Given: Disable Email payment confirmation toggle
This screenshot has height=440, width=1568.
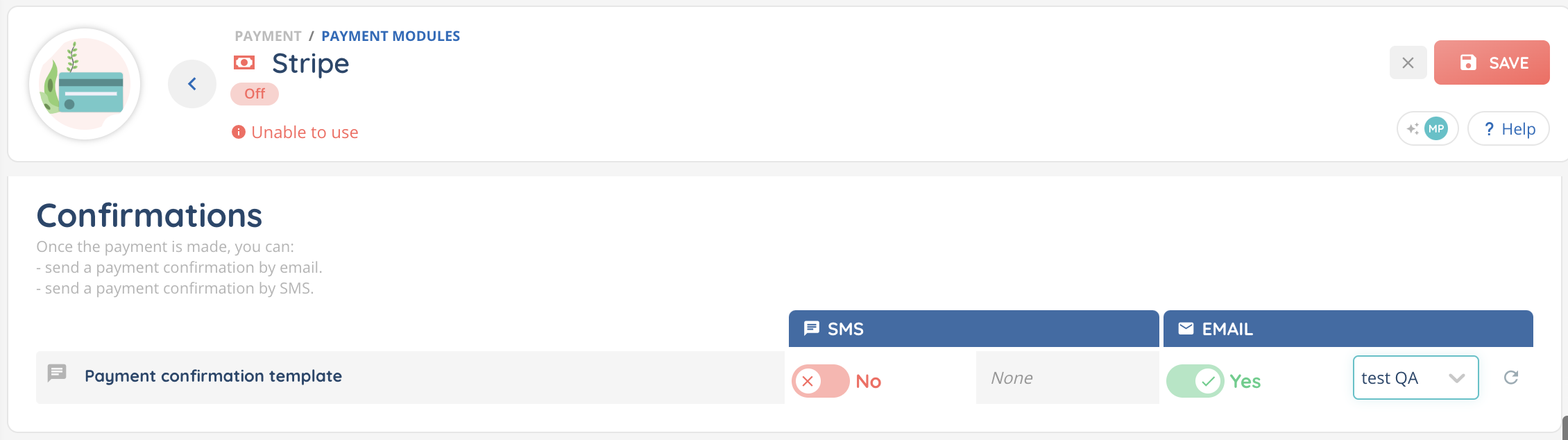Looking at the screenshot, I should (1195, 381).
